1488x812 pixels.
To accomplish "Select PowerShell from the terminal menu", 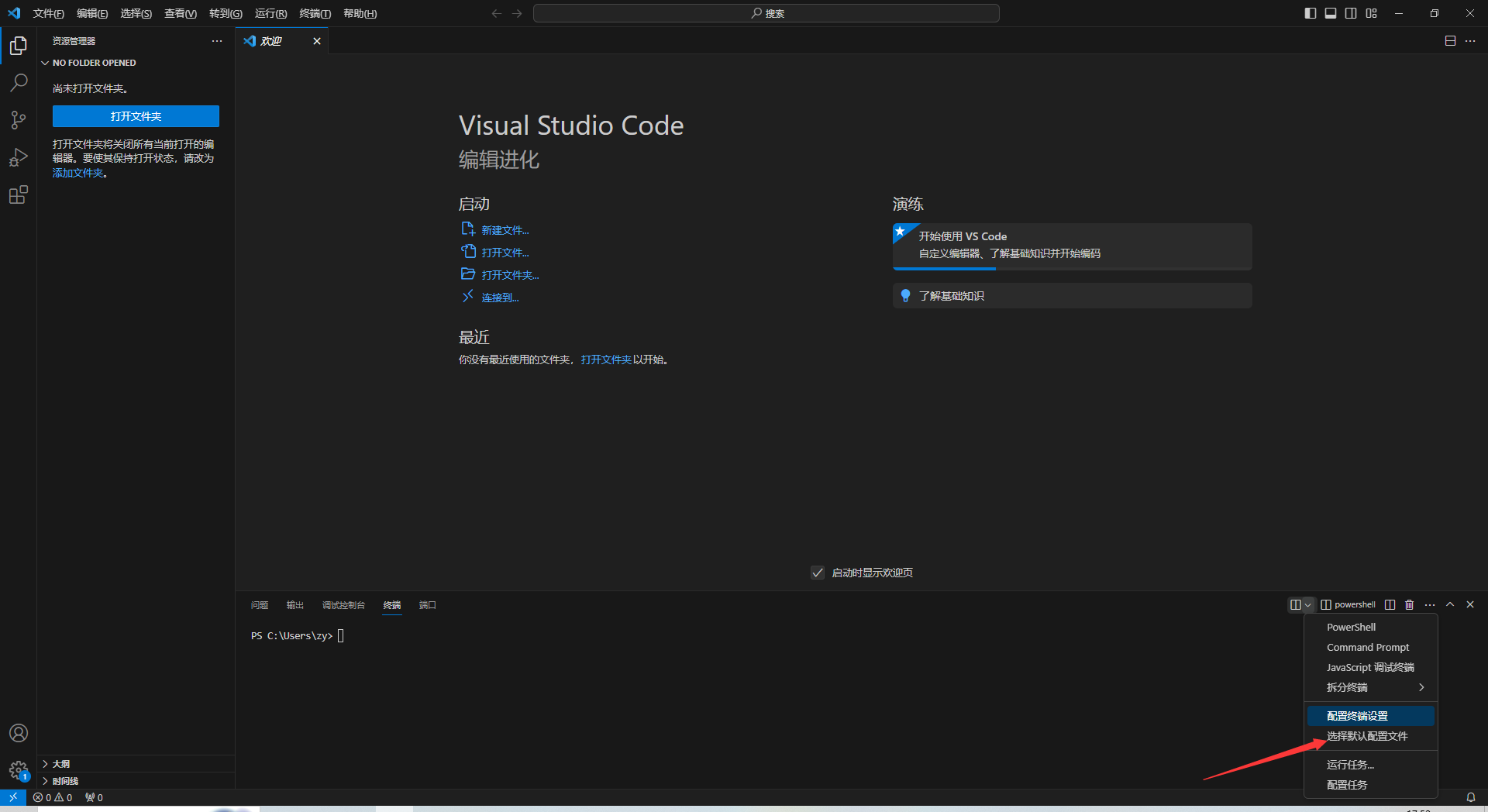I will point(1370,627).
